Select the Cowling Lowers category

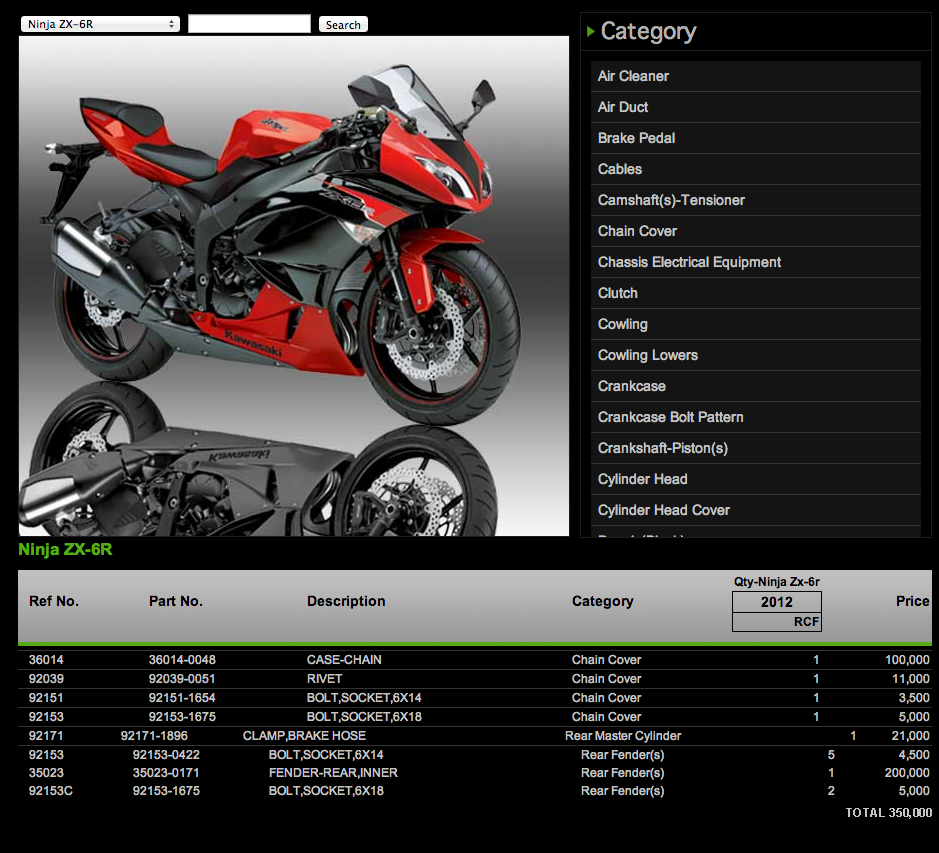[x=755, y=355]
